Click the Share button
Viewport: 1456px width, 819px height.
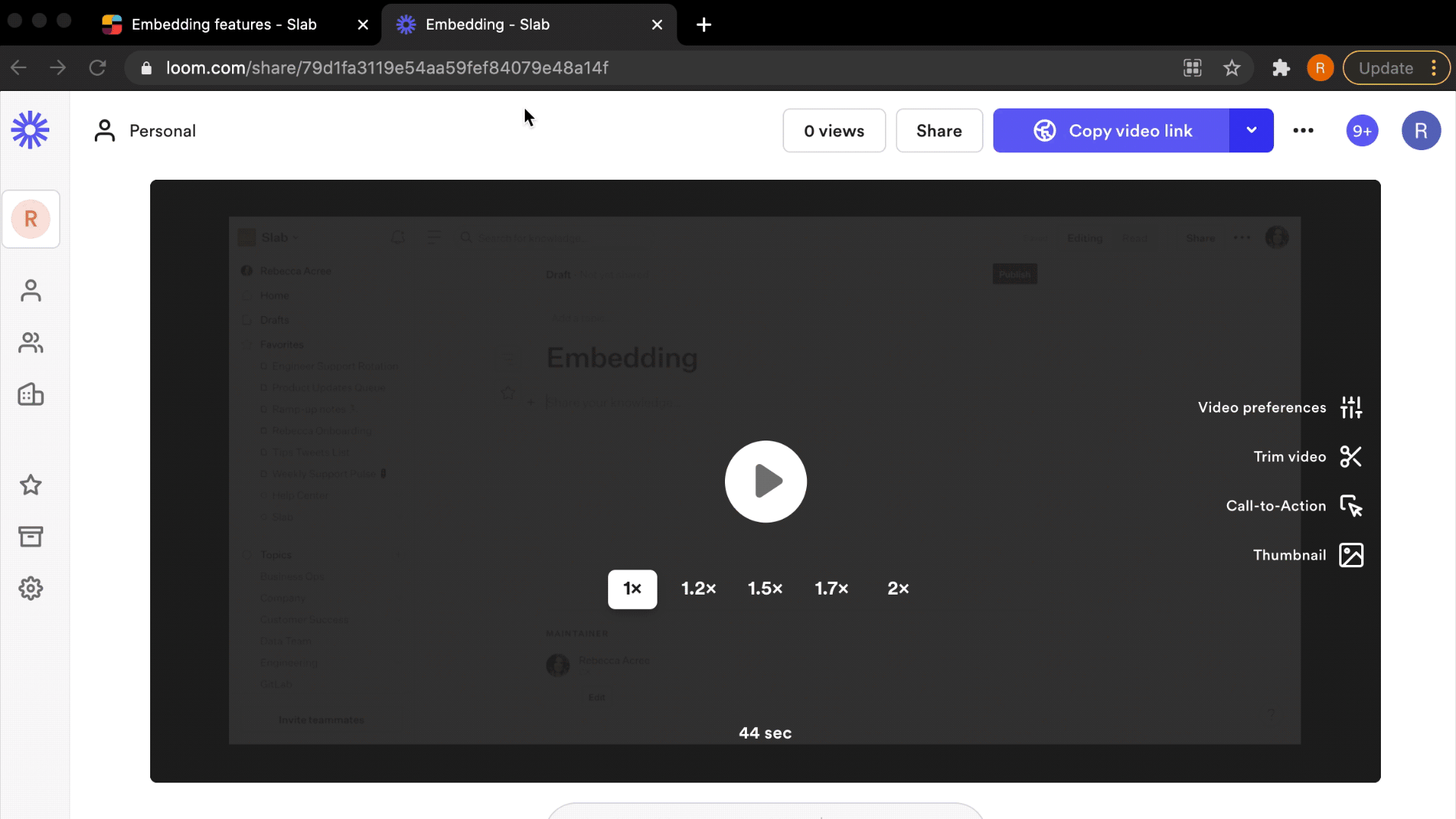(939, 130)
